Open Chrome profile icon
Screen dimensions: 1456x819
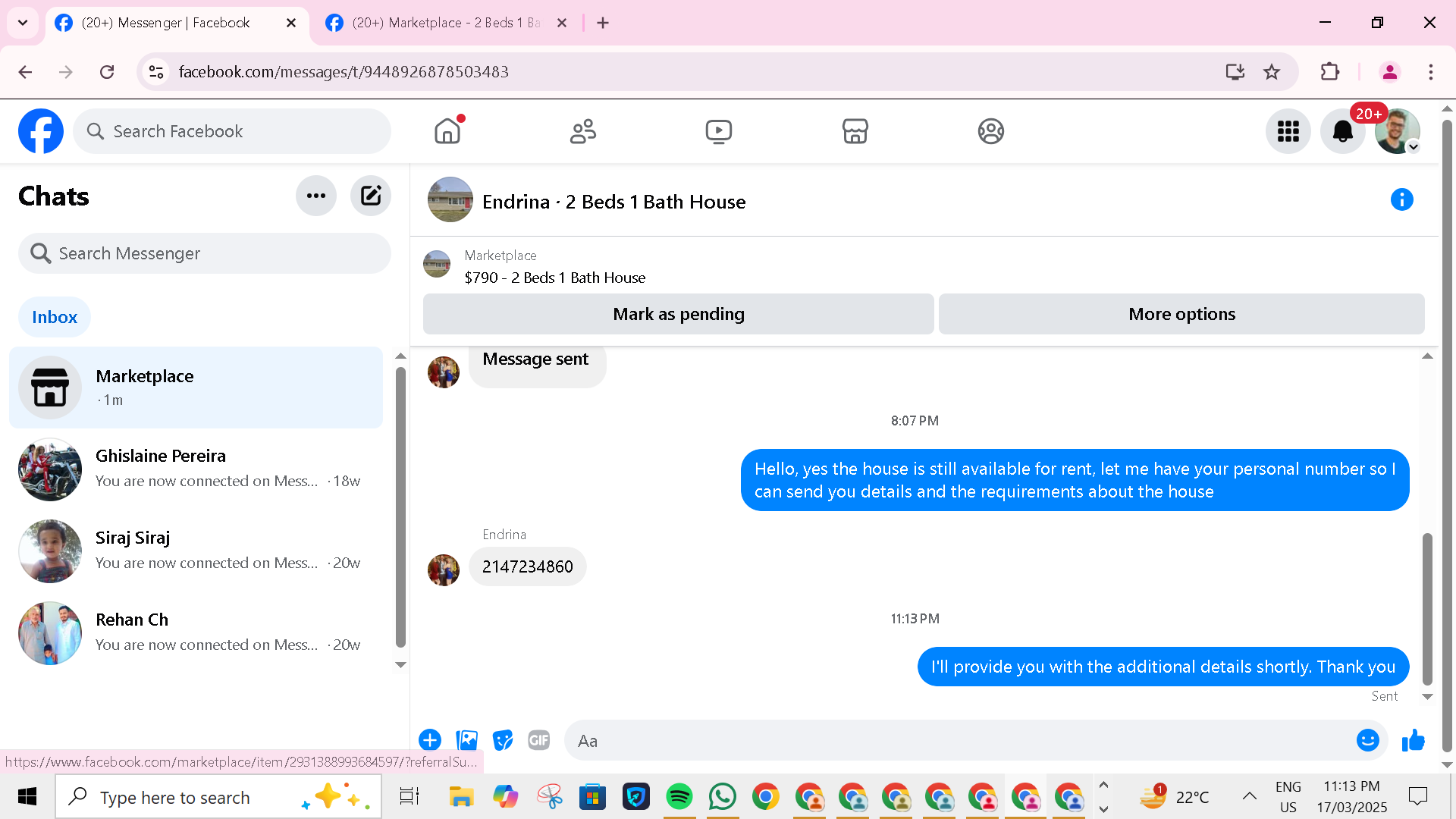pos(1390,72)
